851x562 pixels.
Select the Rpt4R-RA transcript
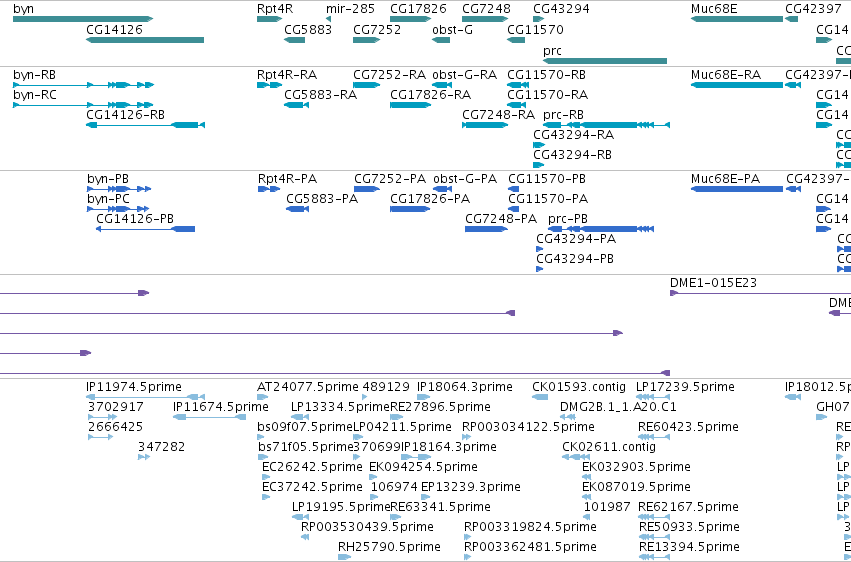[x=270, y=85]
